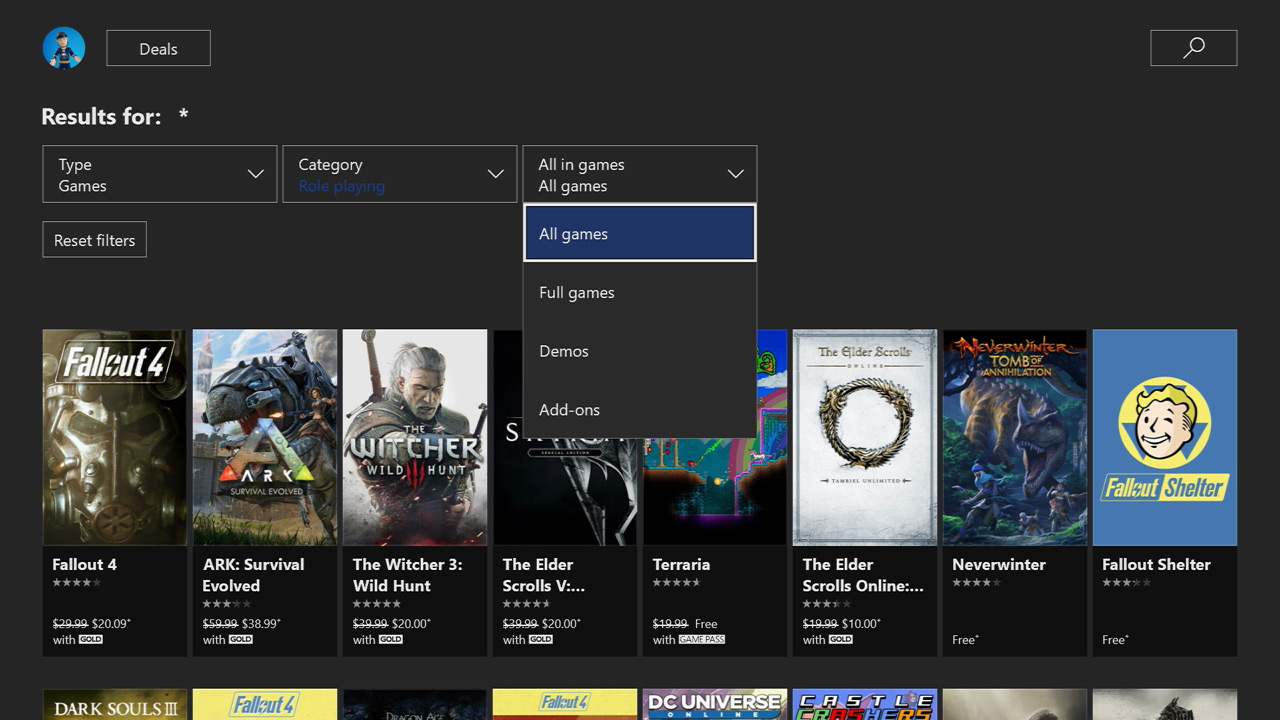The width and height of the screenshot is (1280, 720).
Task: Collapse the All in games dropdown
Action: click(x=640, y=174)
